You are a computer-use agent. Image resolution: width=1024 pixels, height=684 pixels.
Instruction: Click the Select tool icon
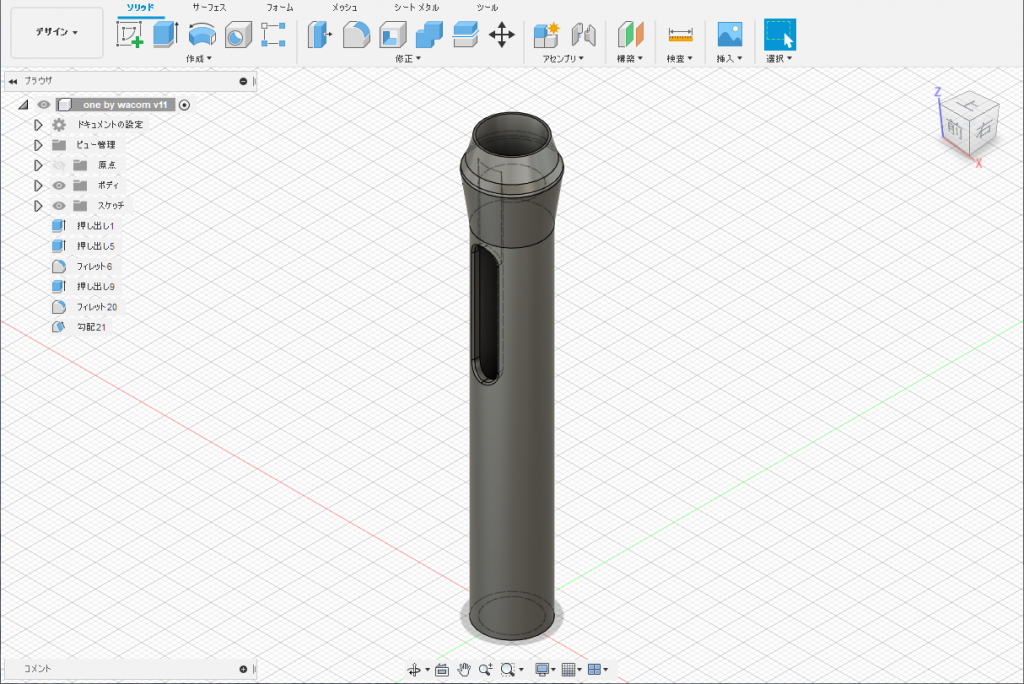coord(780,35)
